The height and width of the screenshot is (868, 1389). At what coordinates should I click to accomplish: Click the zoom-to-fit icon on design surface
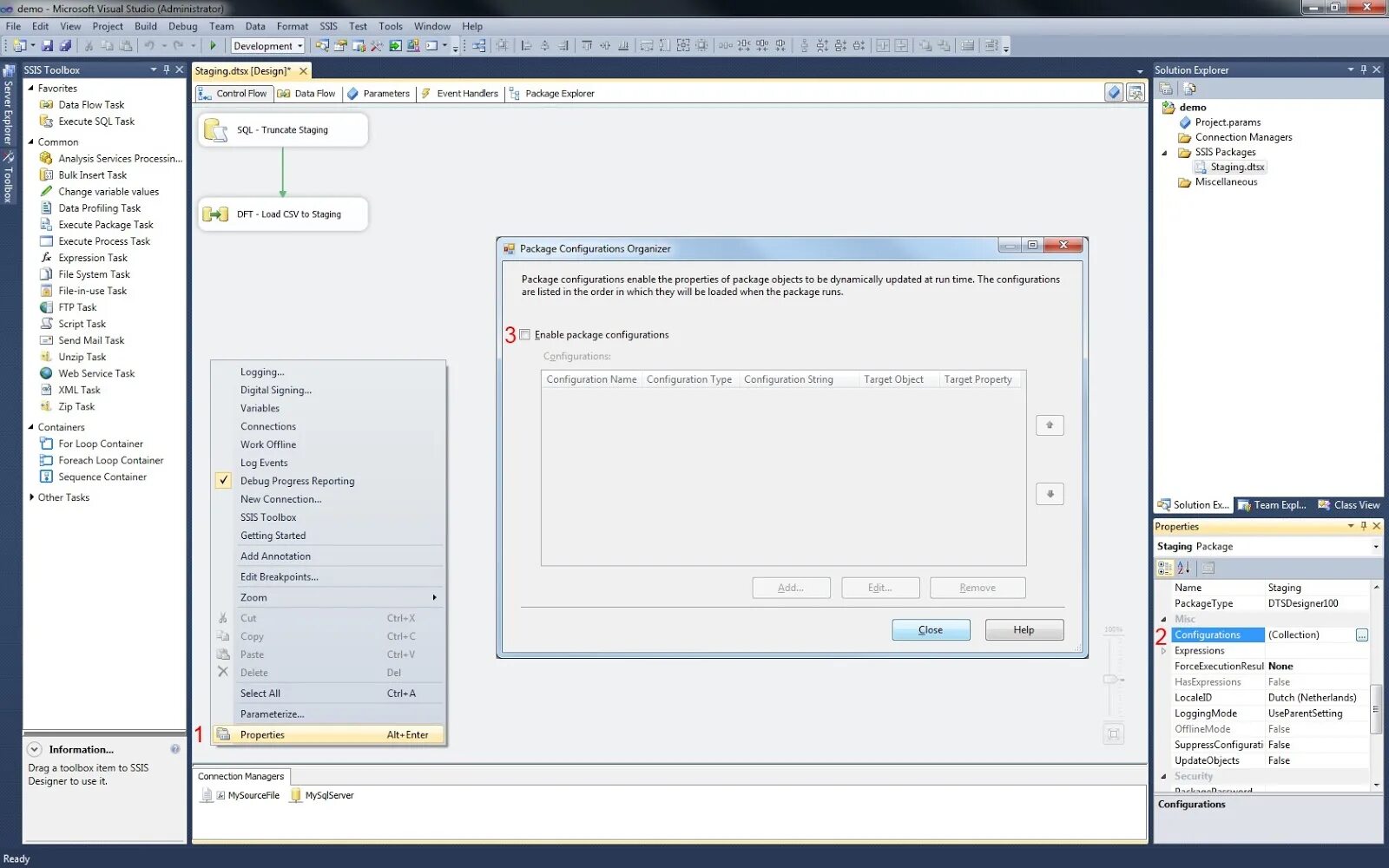[1114, 734]
